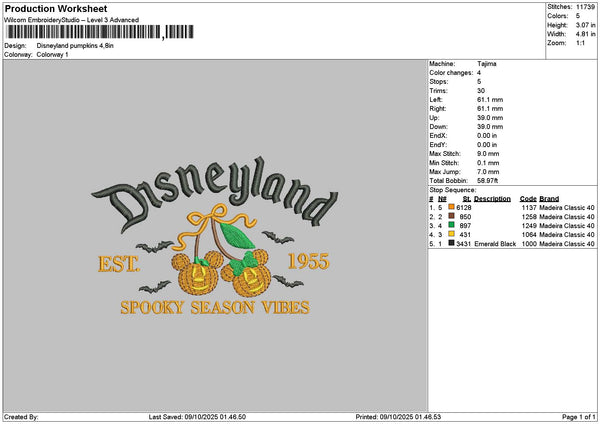Click the 'Brand' column header
The image size is (600, 424).
point(549,199)
